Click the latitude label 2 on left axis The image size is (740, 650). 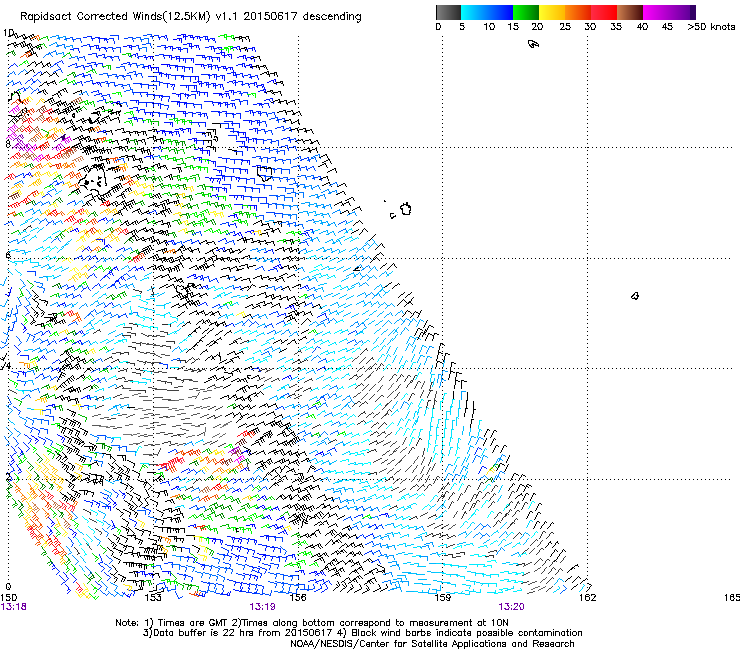coord(8,476)
